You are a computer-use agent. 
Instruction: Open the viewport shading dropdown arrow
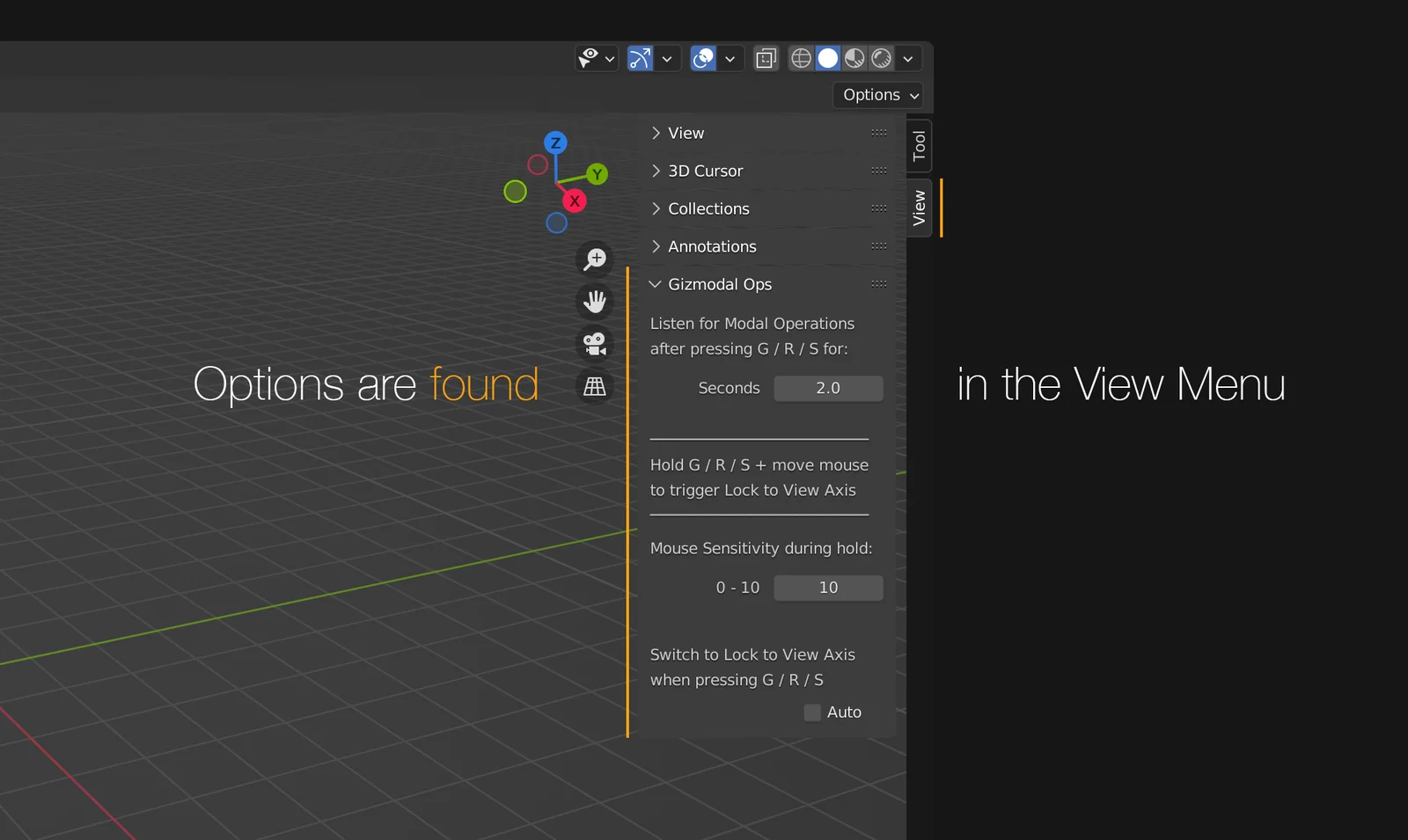(907, 58)
